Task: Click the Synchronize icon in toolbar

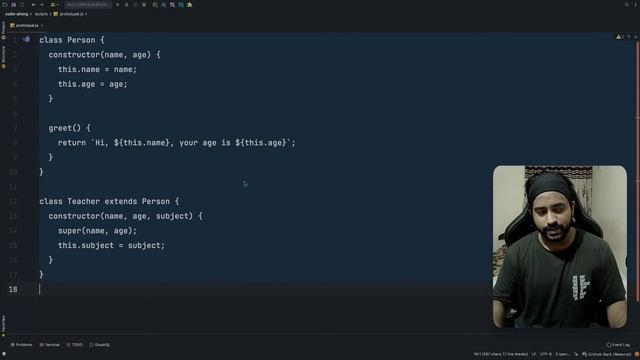Action: coord(22,4)
